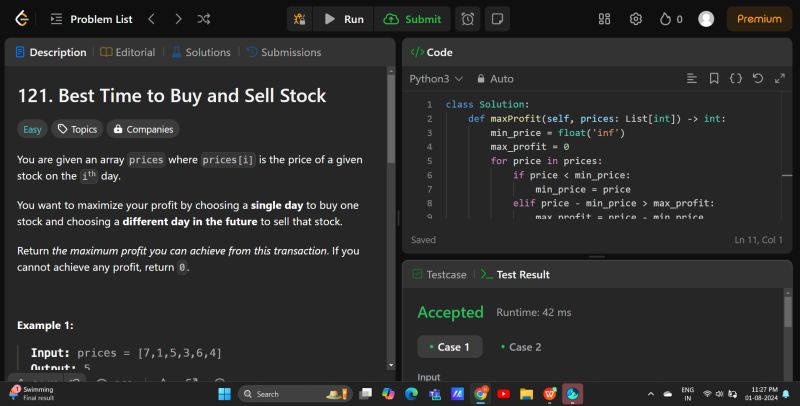Click the curly braces retrieve code icon
The image size is (800, 406).
point(736,79)
